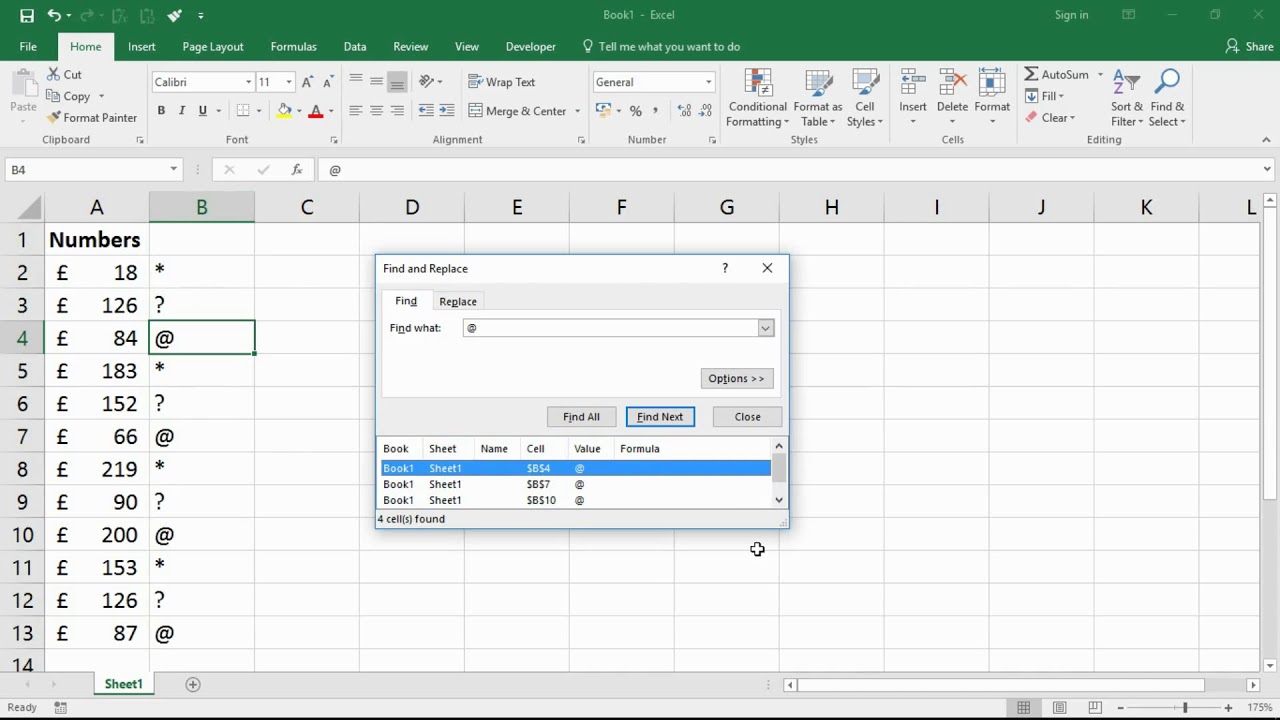Add a new sheet with plus icon
This screenshot has height=720, width=1280.
pyautogui.click(x=193, y=684)
